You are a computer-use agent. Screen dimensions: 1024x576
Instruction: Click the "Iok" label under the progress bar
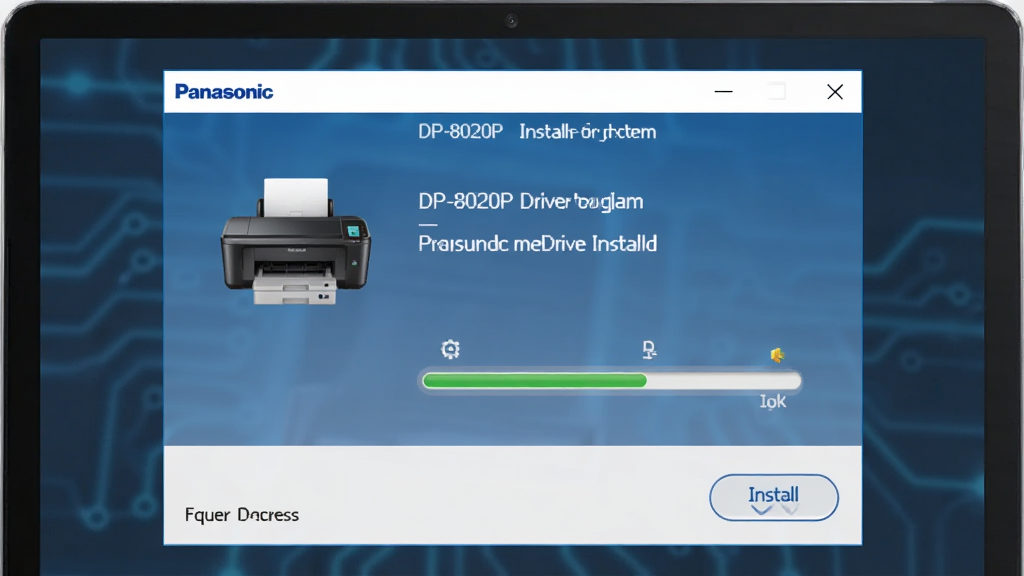coord(773,402)
